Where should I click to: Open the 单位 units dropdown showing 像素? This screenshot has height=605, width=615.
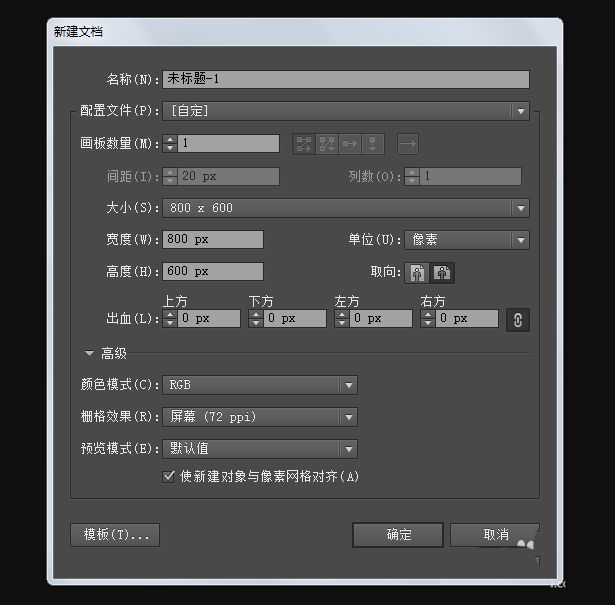467,240
